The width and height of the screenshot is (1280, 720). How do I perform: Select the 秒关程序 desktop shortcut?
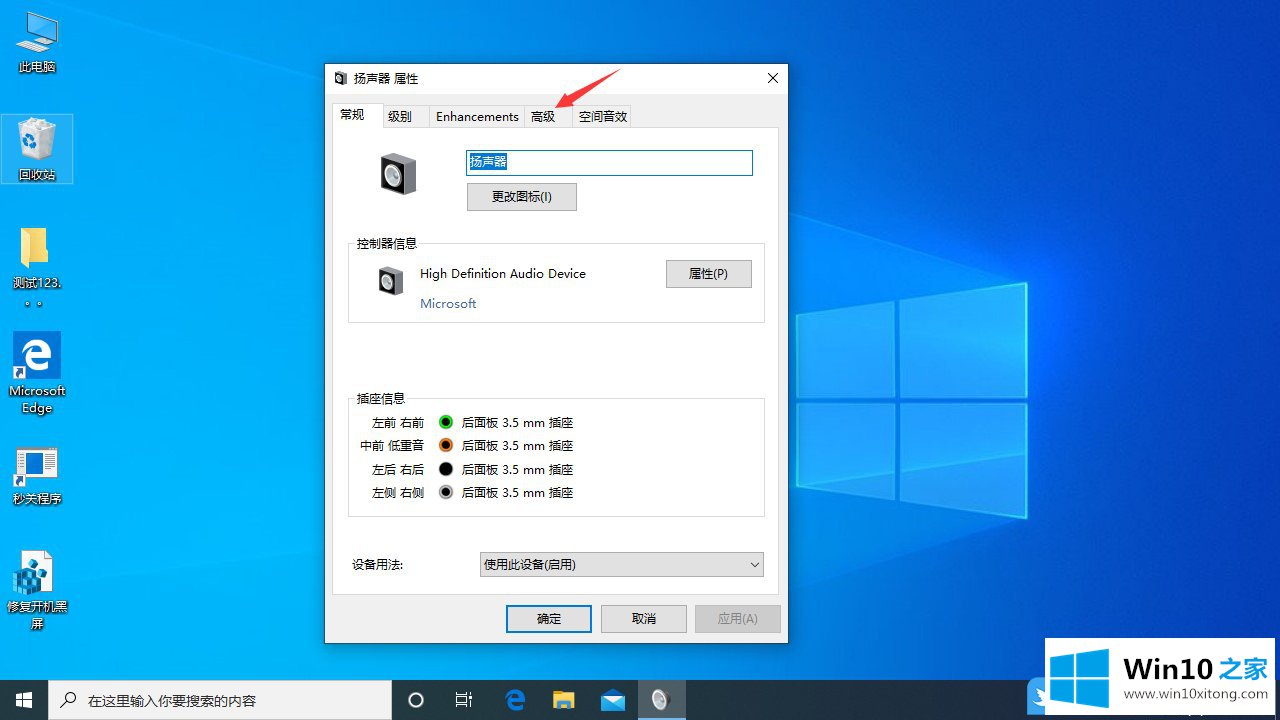pos(37,476)
